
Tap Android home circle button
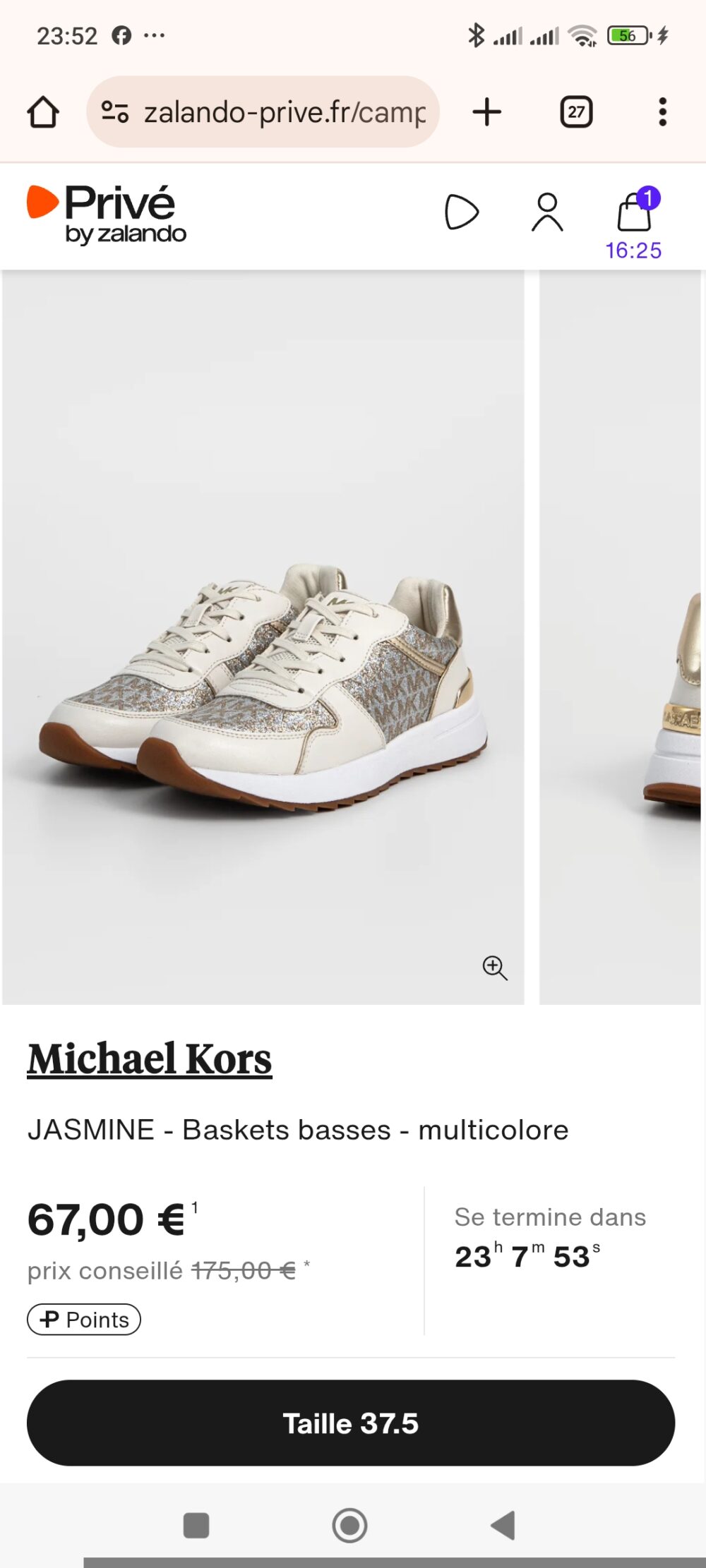(350, 1526)
